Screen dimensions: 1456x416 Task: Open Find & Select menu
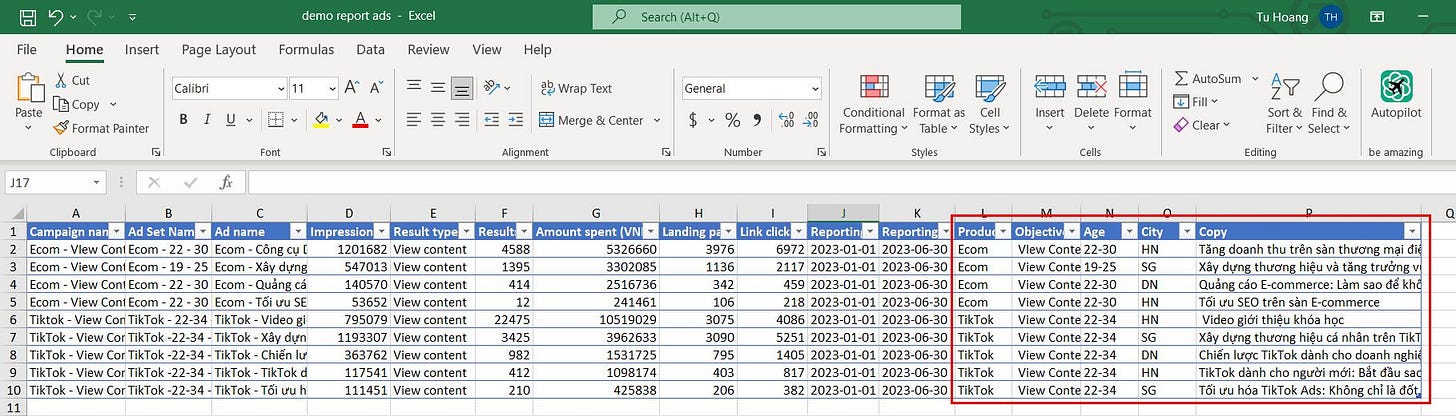point(1329,104)
